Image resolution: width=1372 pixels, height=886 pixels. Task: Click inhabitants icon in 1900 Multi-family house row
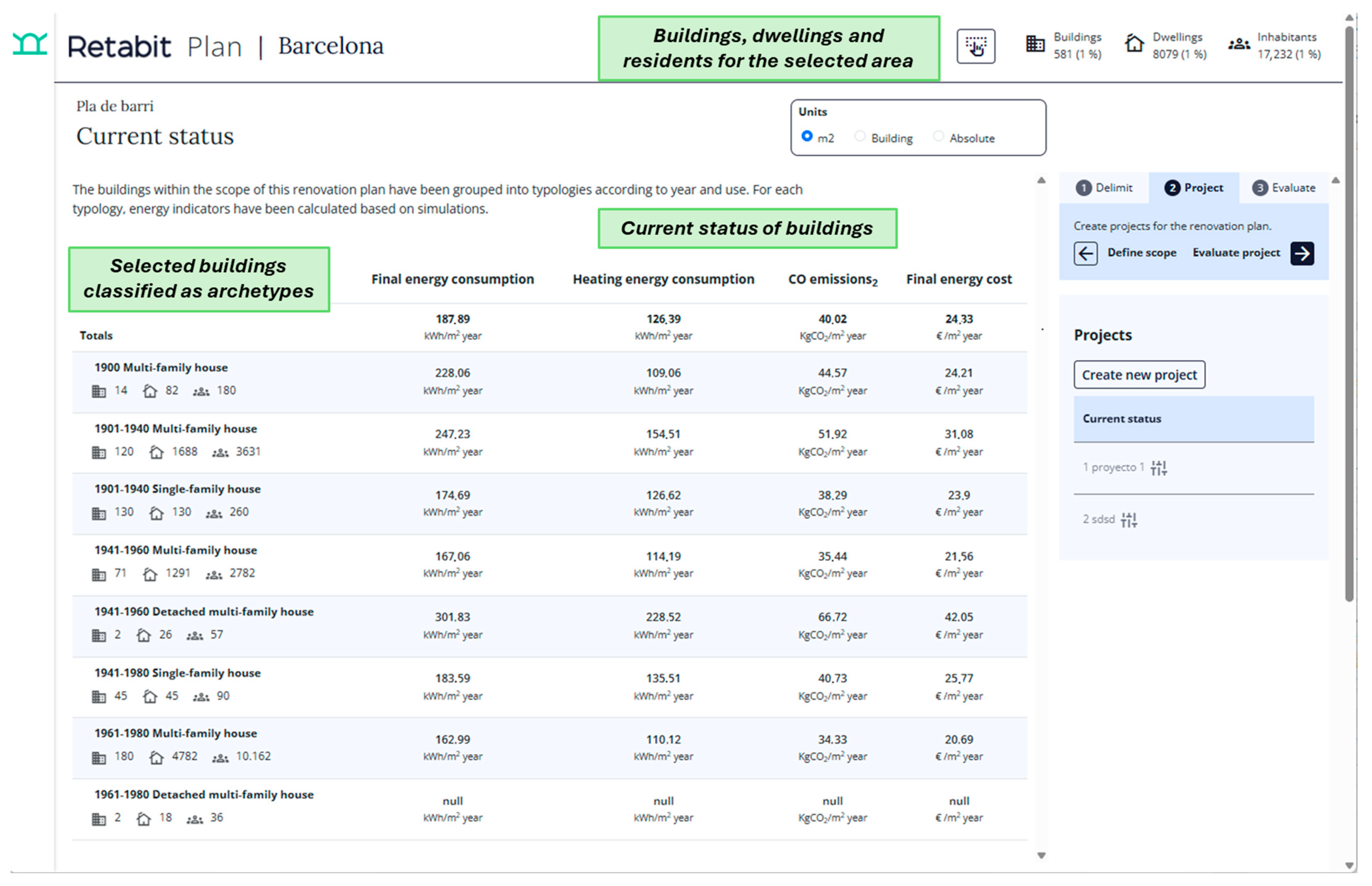point(201,392)
